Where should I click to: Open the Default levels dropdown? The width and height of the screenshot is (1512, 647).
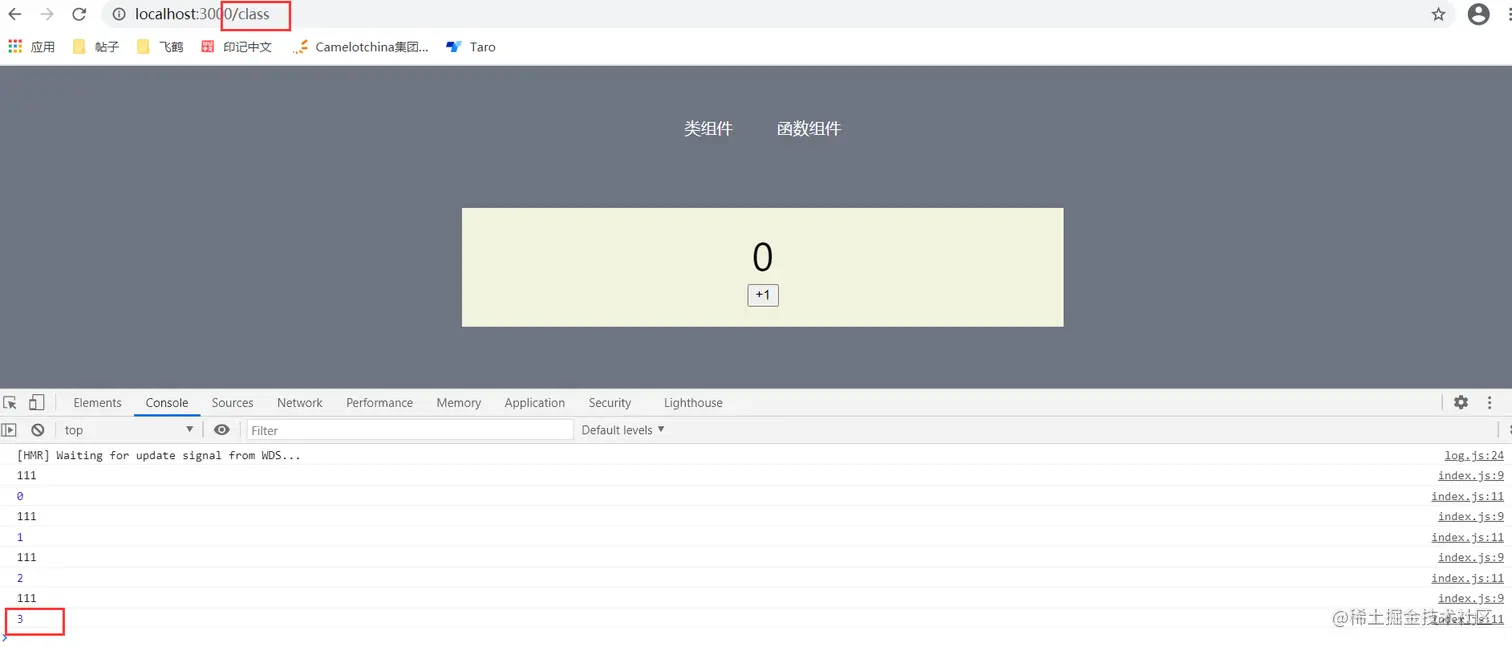point(623,430)
